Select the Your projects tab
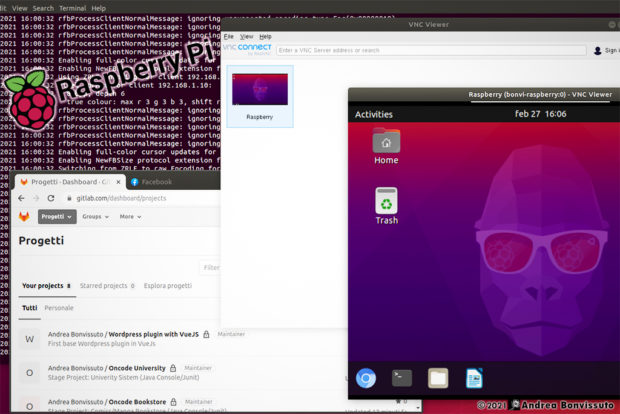620x414 pixels. pos(46,285)
